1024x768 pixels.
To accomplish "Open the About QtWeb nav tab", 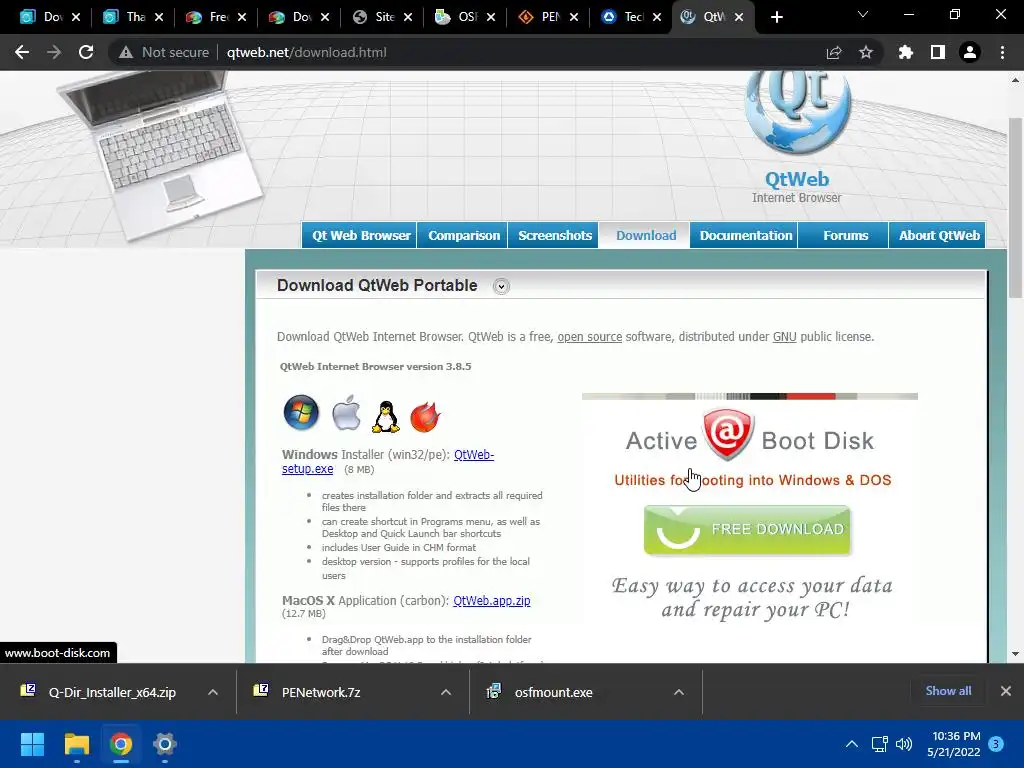I will 938,235.
